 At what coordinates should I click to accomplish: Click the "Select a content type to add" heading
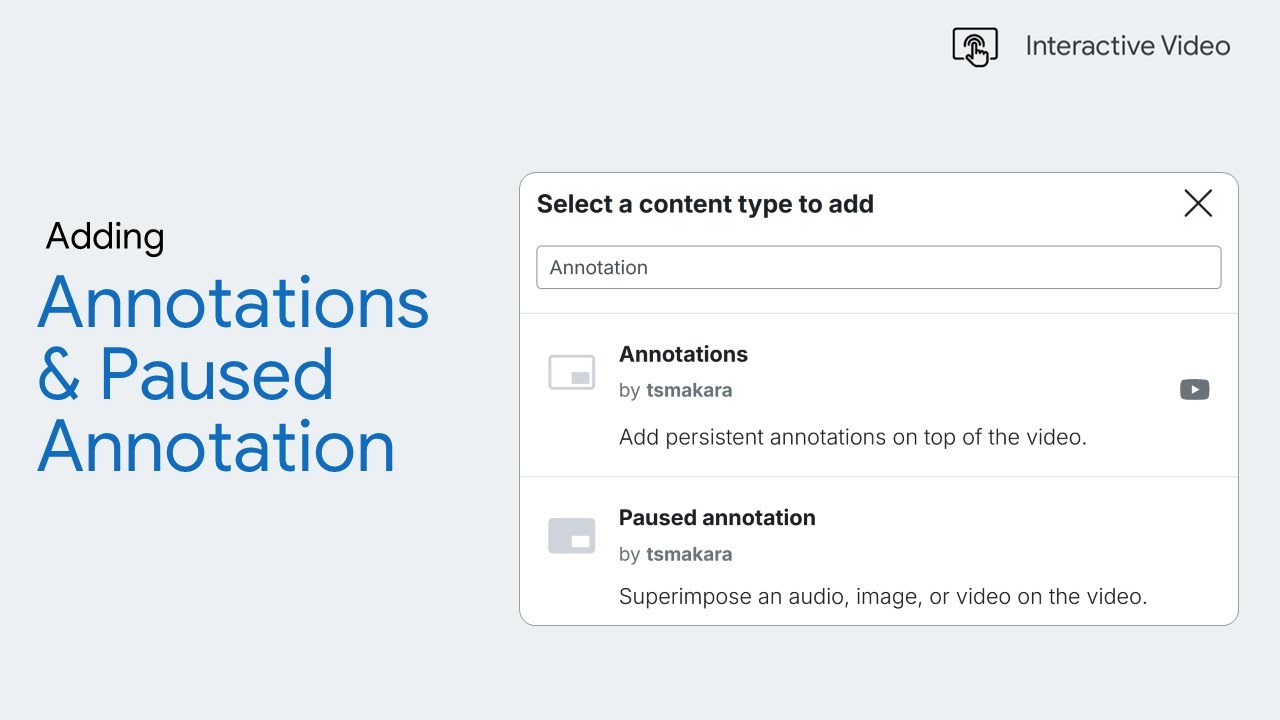click(705, 204)
